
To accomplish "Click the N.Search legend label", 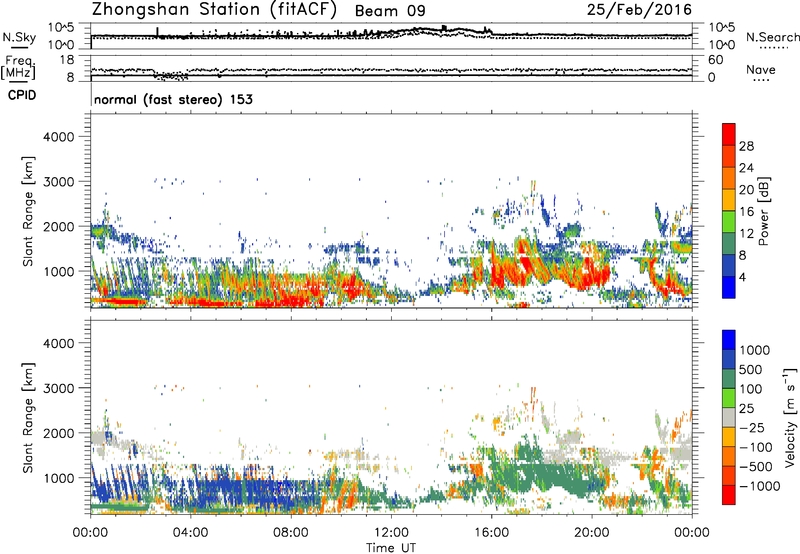I will coord(773,37).
